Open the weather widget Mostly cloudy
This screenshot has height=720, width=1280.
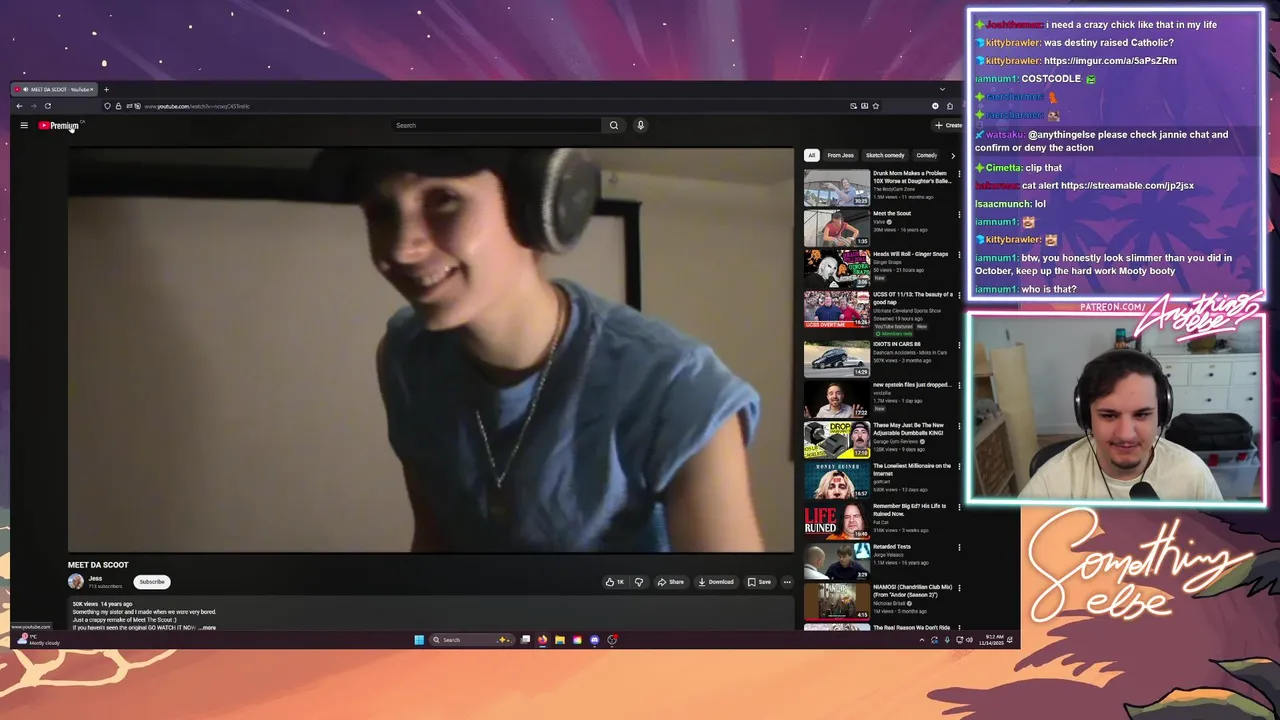coord(38,640)
